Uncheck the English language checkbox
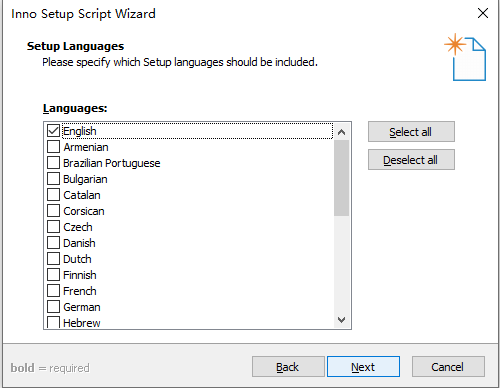 tap(53, 131)
